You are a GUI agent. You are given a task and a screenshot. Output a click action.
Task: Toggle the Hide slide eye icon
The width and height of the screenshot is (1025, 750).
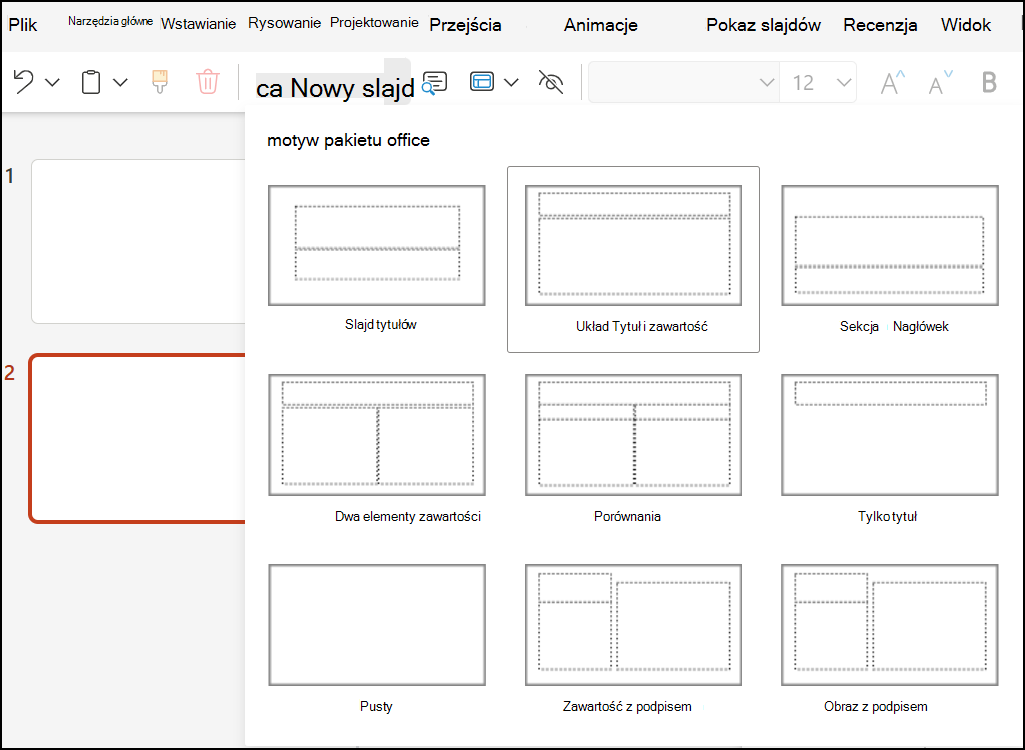(550, 82)
